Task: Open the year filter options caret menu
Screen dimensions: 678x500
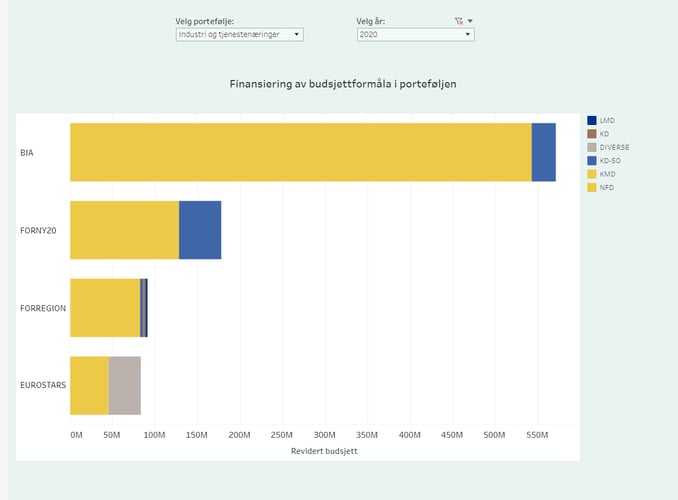Action: click(x=470, y=20)
